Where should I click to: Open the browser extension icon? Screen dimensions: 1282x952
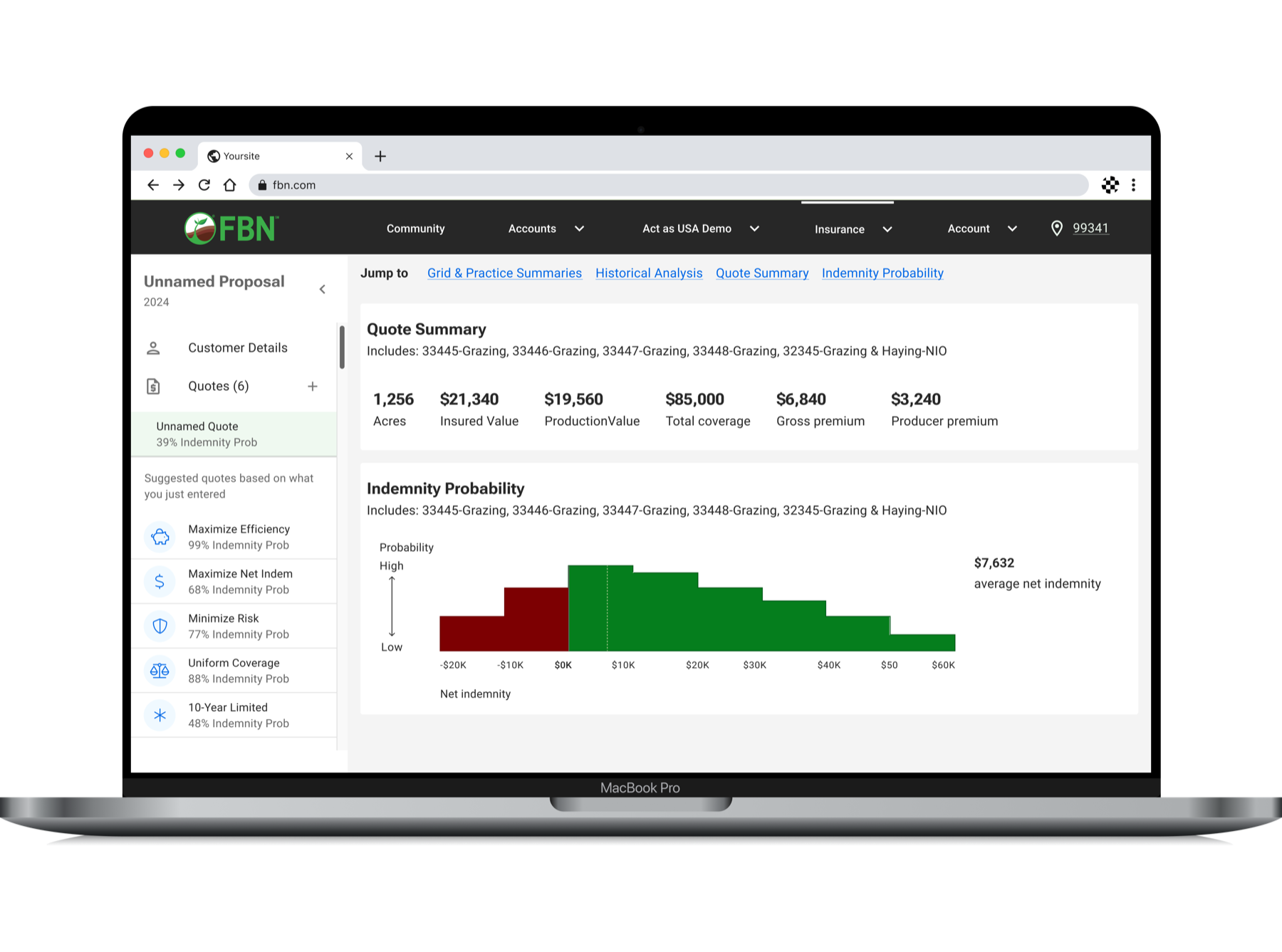[1110, 185]
